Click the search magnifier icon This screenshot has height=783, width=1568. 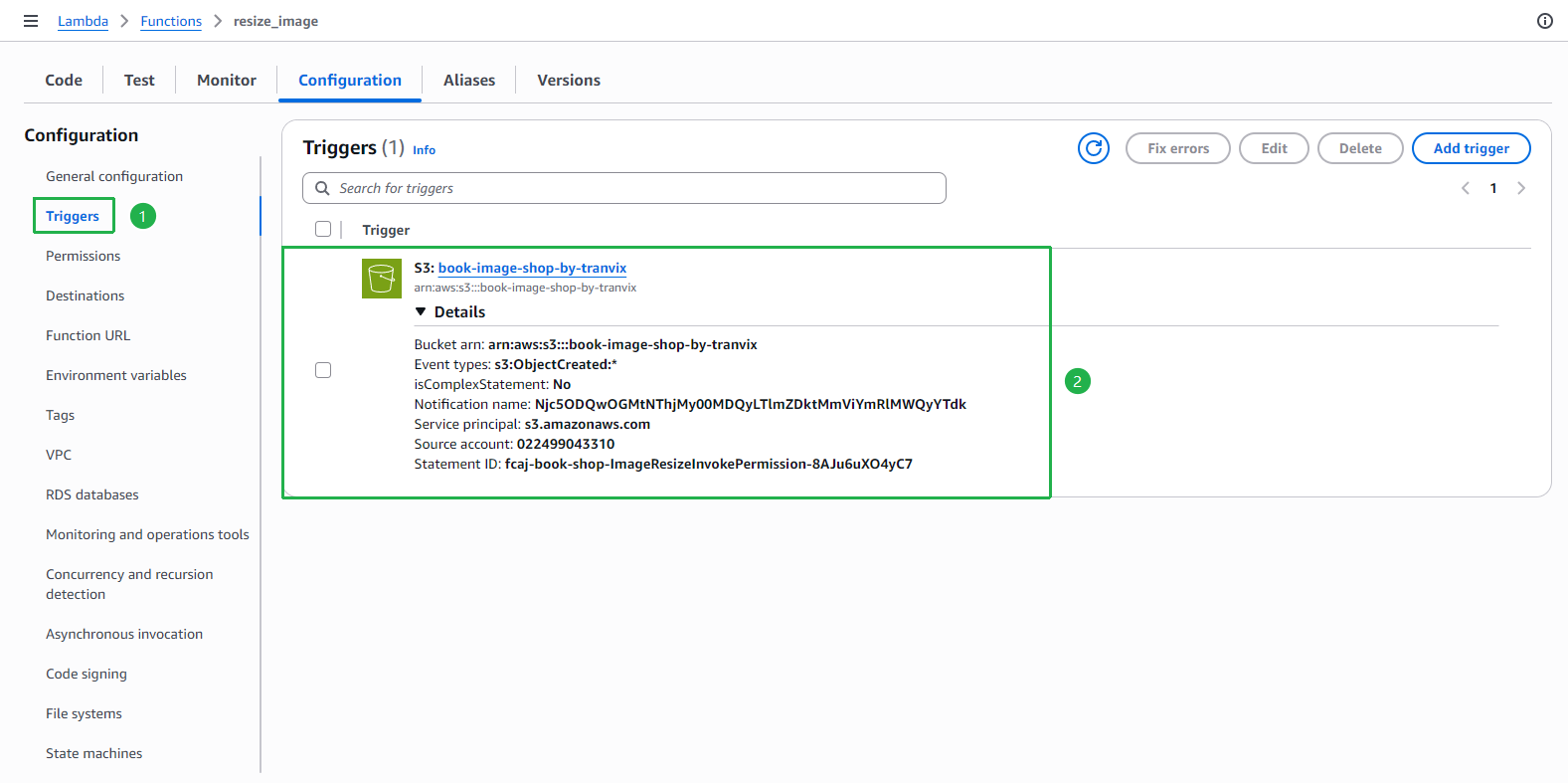(322, 188)
